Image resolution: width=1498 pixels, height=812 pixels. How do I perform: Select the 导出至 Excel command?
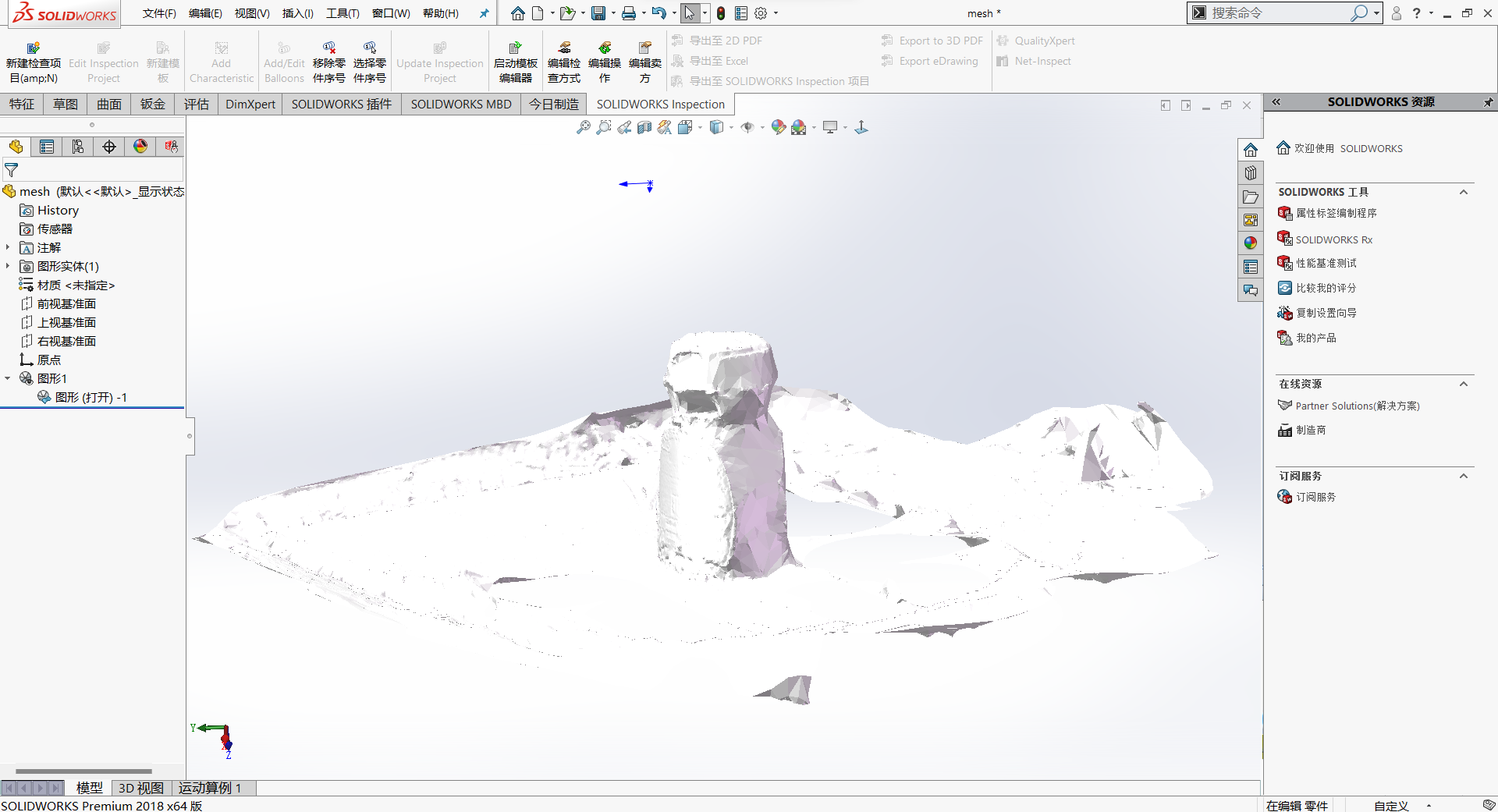[719, 61]
